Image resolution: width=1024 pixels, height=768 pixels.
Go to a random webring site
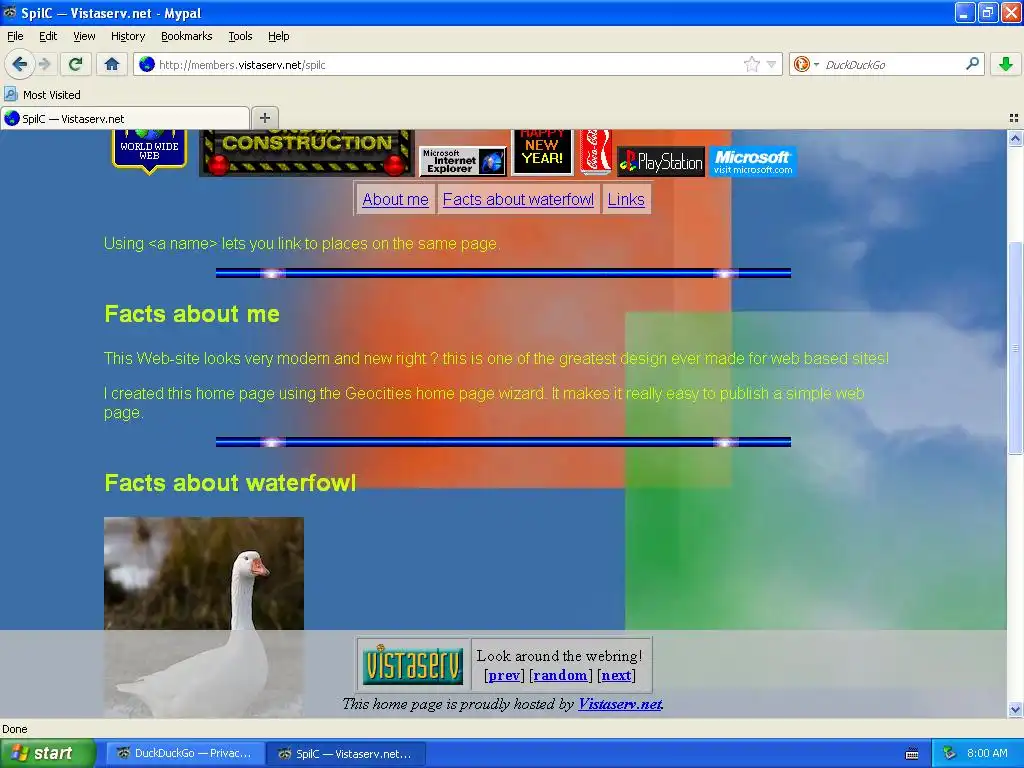[x=560, y=675]
